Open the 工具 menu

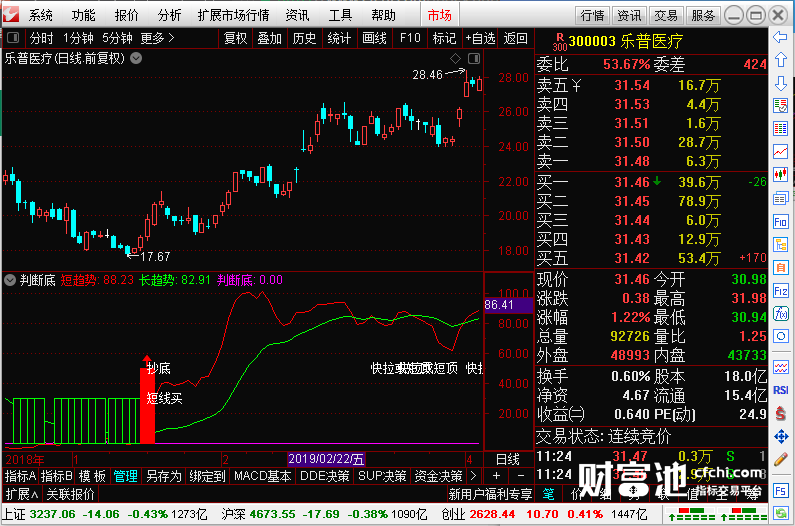[340, 15]
